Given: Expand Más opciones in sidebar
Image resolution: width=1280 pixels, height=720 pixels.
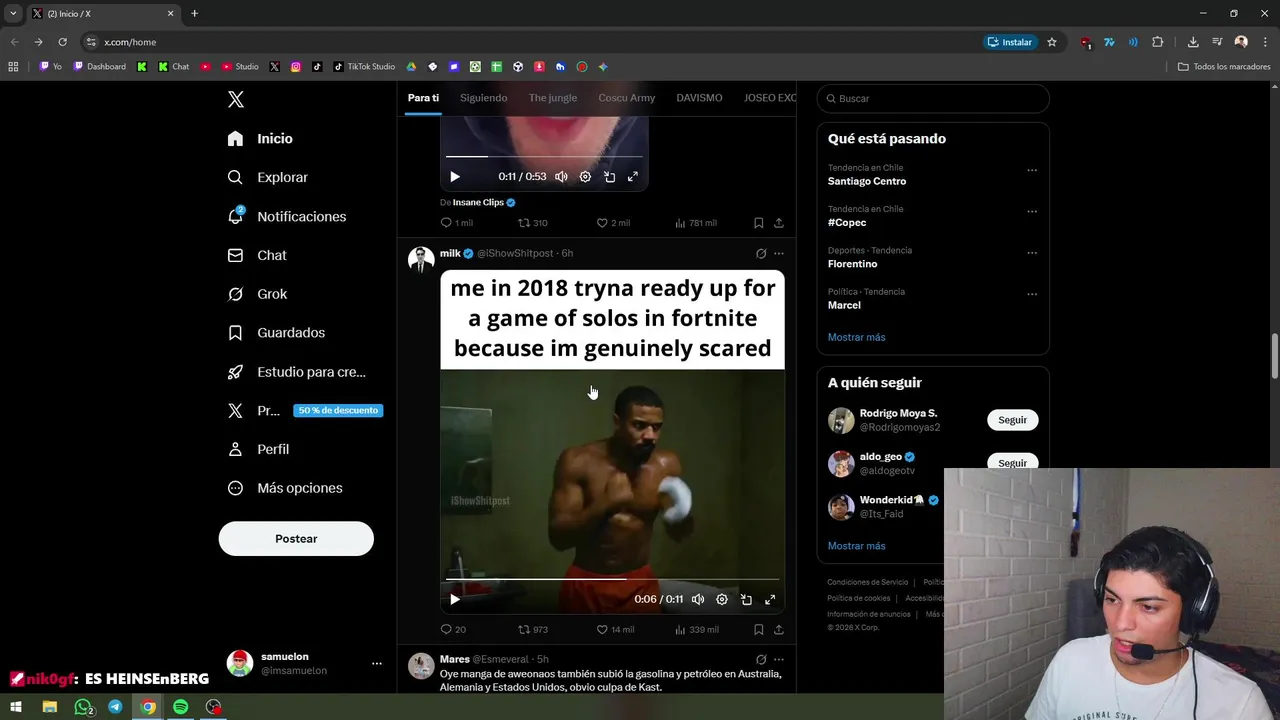Looking at the screenshot, I should (285, 488).
